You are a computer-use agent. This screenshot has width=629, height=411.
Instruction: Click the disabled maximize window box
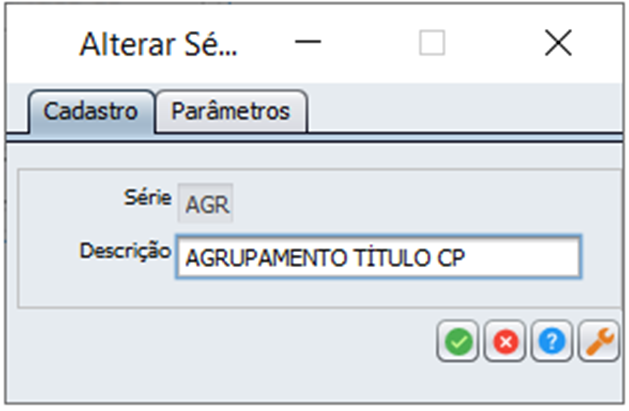432,42
